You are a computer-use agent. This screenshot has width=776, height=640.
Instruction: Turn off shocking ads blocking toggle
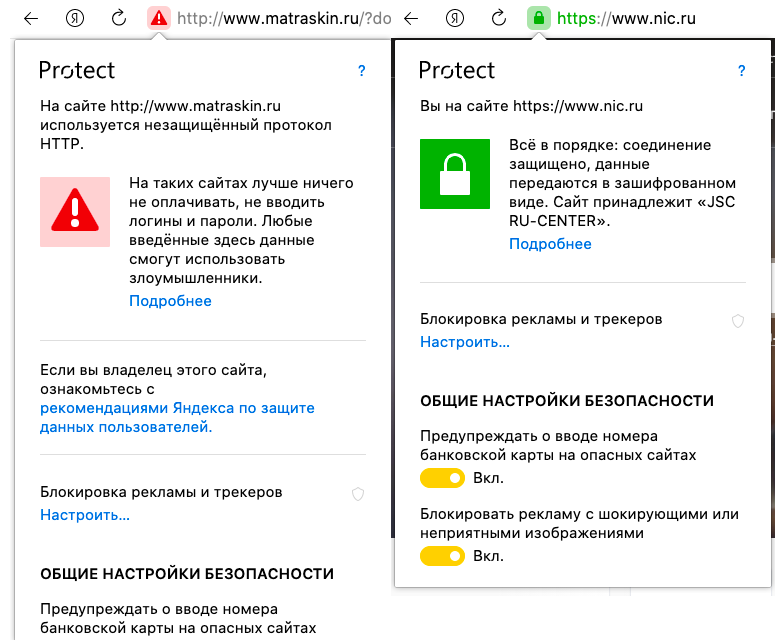point(442,555)
